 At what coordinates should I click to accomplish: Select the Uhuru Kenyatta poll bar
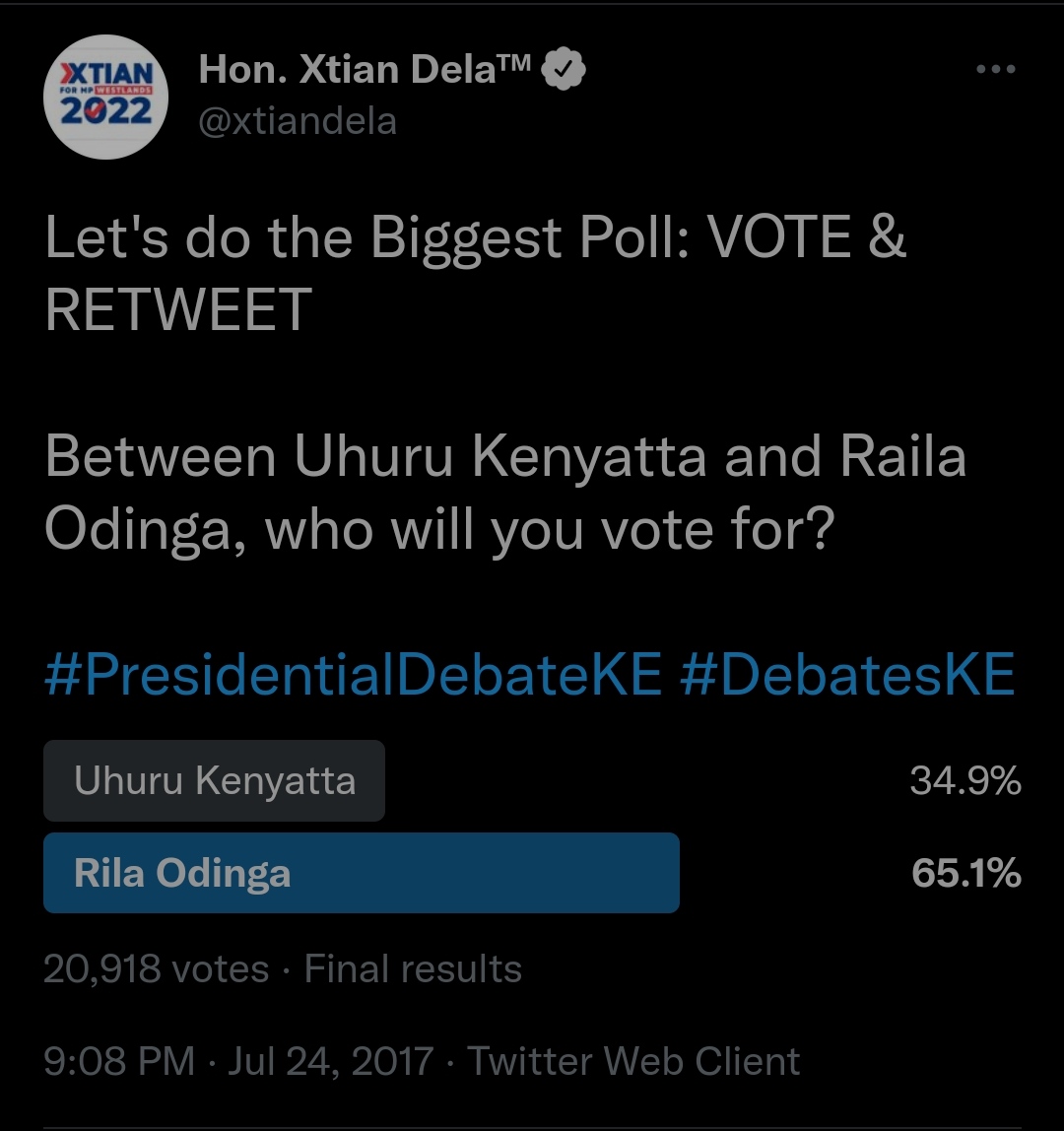pos(214,781)
